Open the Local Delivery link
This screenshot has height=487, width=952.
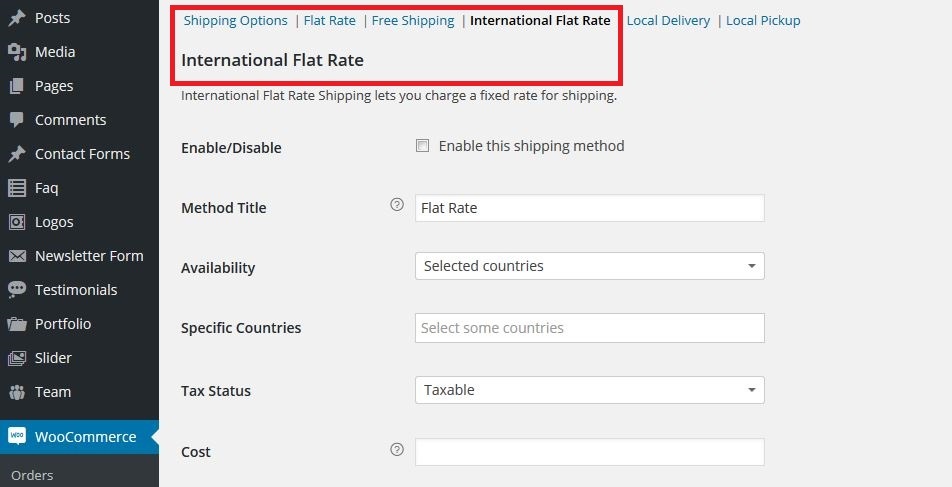(x=668, y=21)
